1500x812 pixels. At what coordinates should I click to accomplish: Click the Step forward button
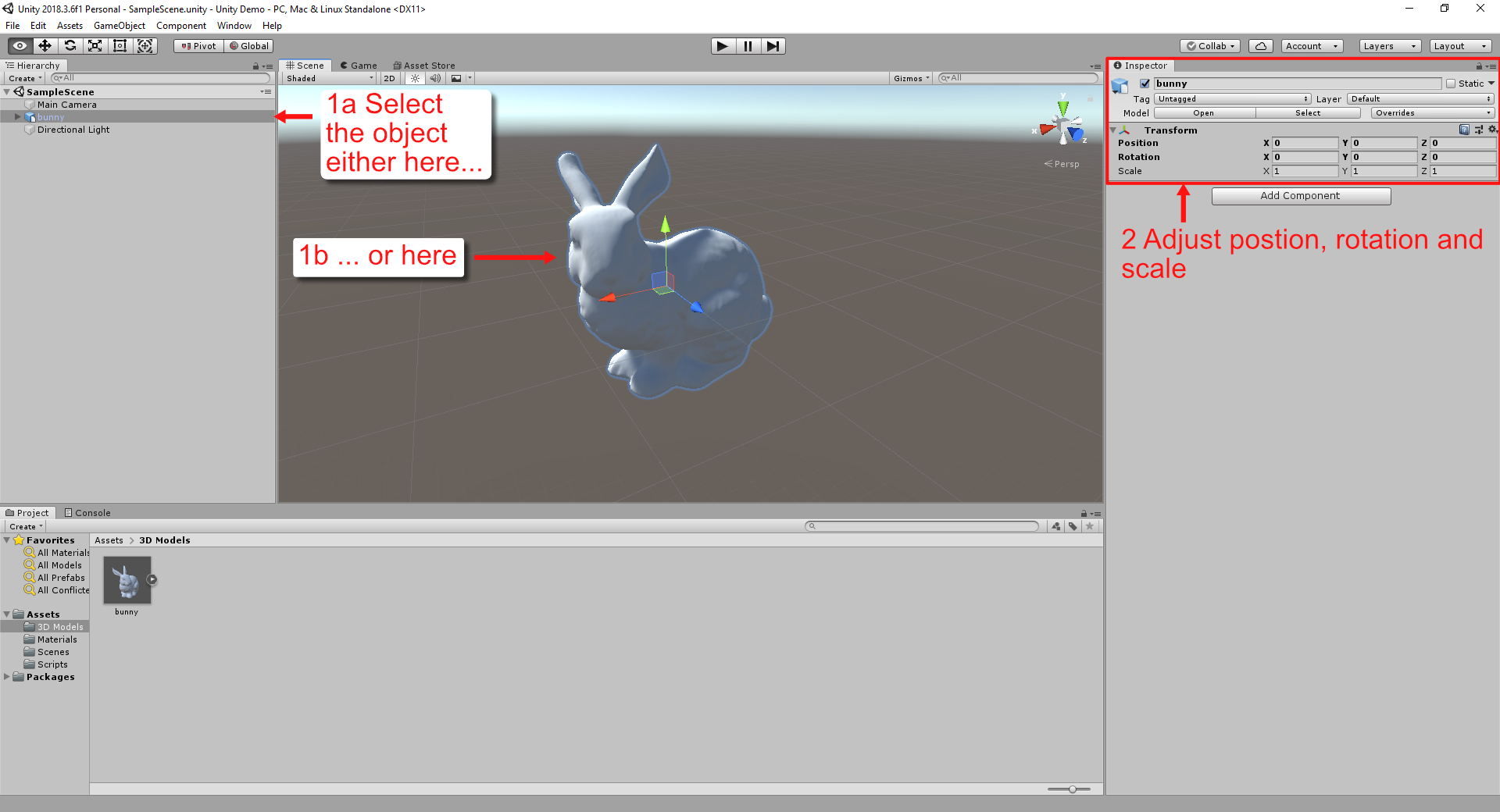(773, 46)
